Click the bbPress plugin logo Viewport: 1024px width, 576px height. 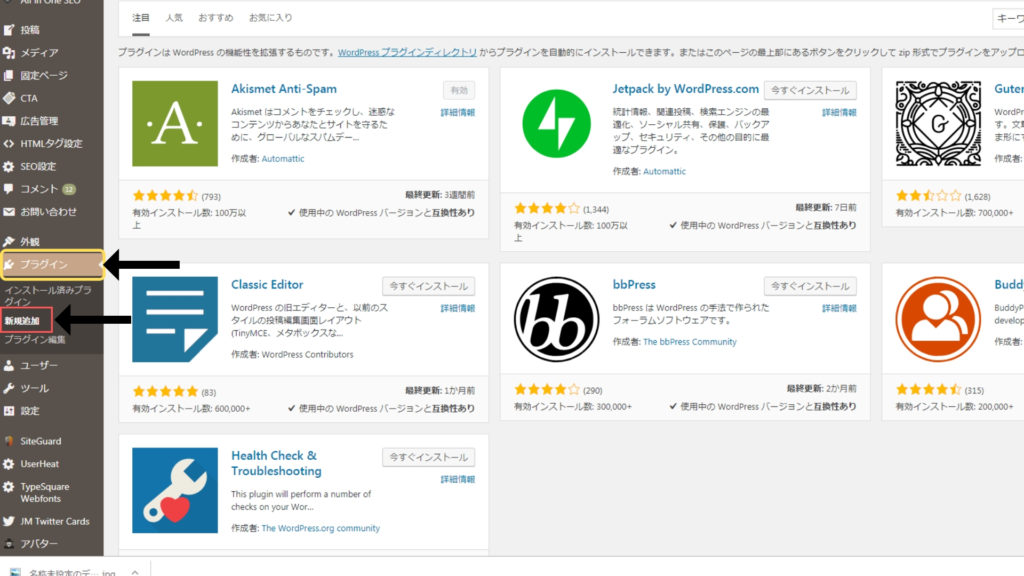[556, 319]
